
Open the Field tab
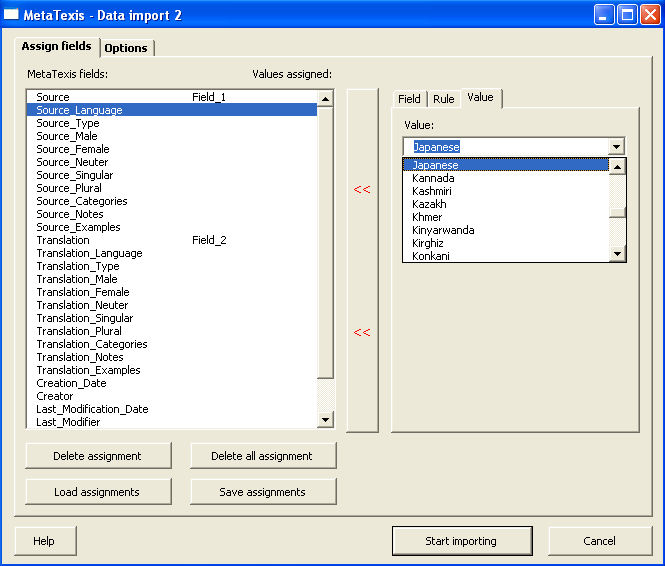pyautogui.click(x=409, y=99)
